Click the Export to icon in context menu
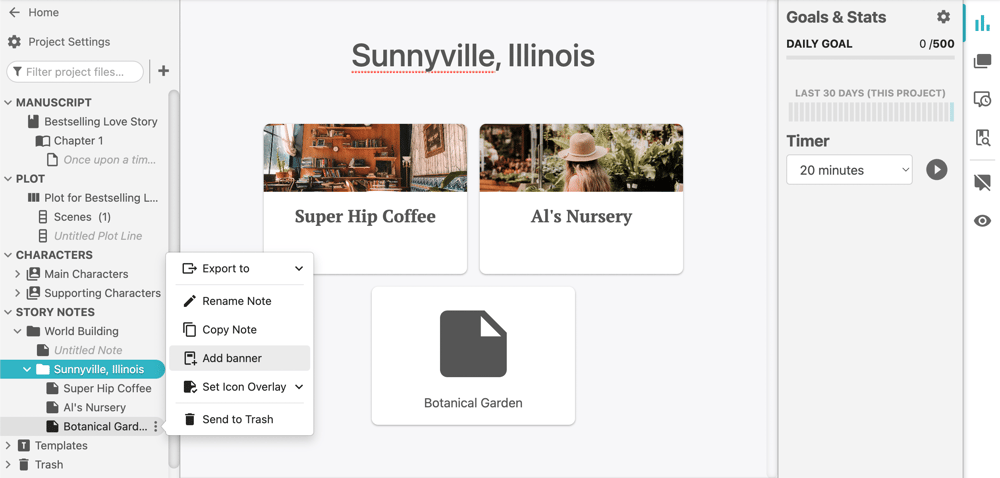The image size is (1000, 478). (189, 268)
